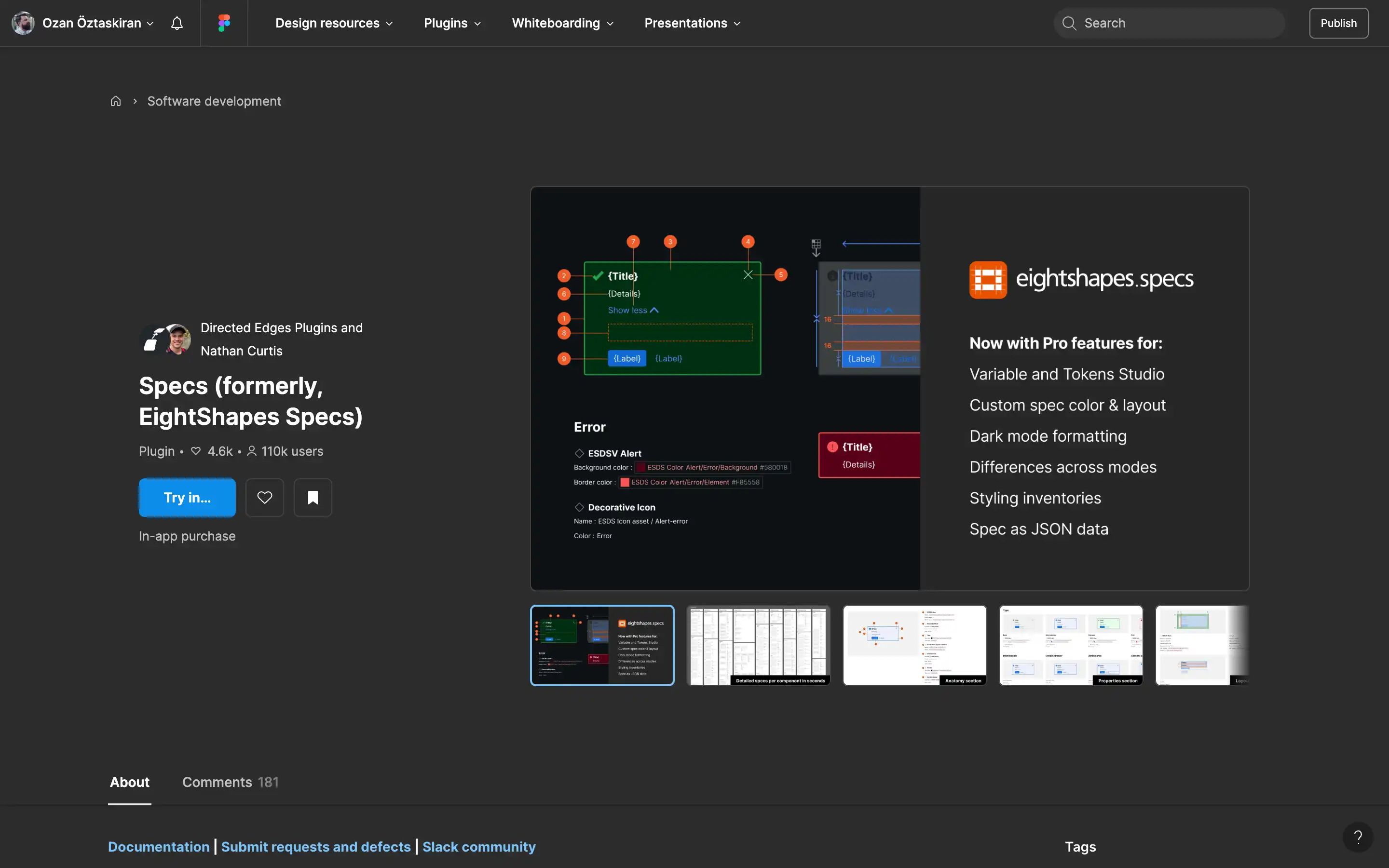The height and width of the screenshot is (868, 1389).
Task: Select the Layout section thumbnail
Action: [1202, 645]
